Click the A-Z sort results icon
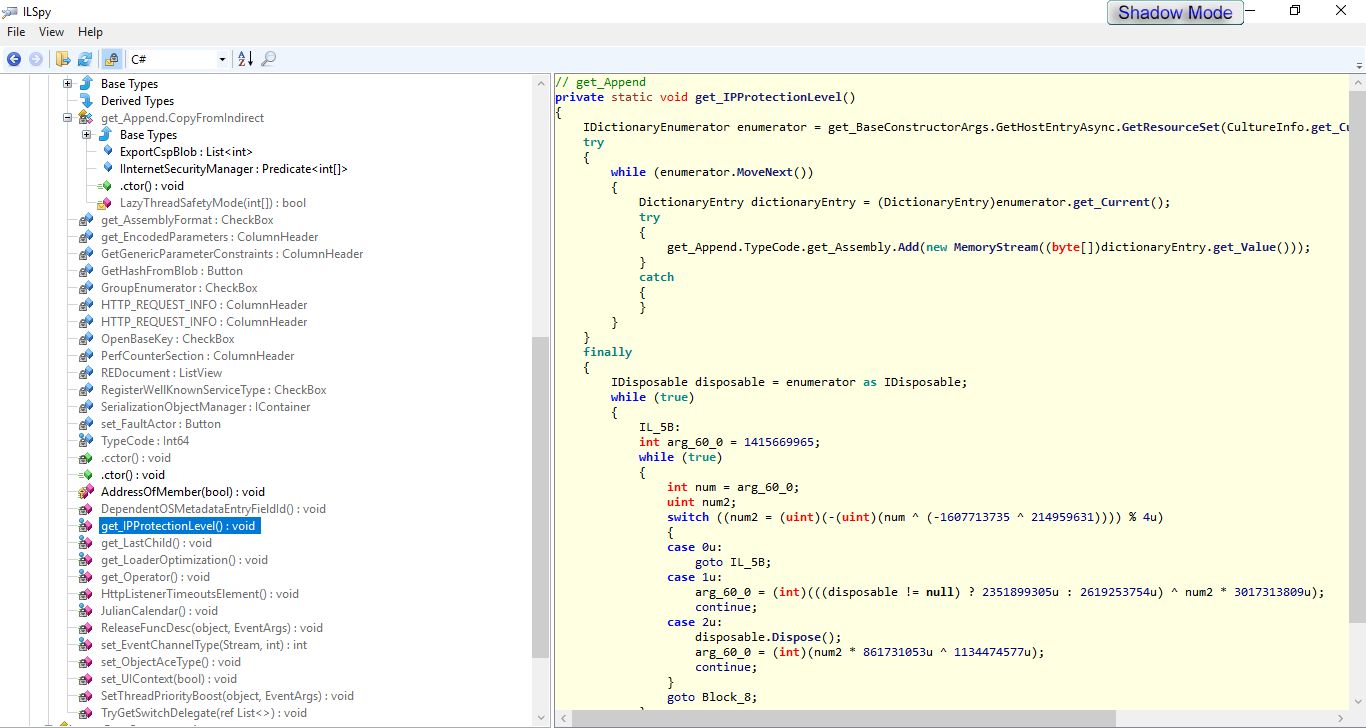The height and width of the screenshot is (728, 1366). pyautogui.click(x=245, y=60)
